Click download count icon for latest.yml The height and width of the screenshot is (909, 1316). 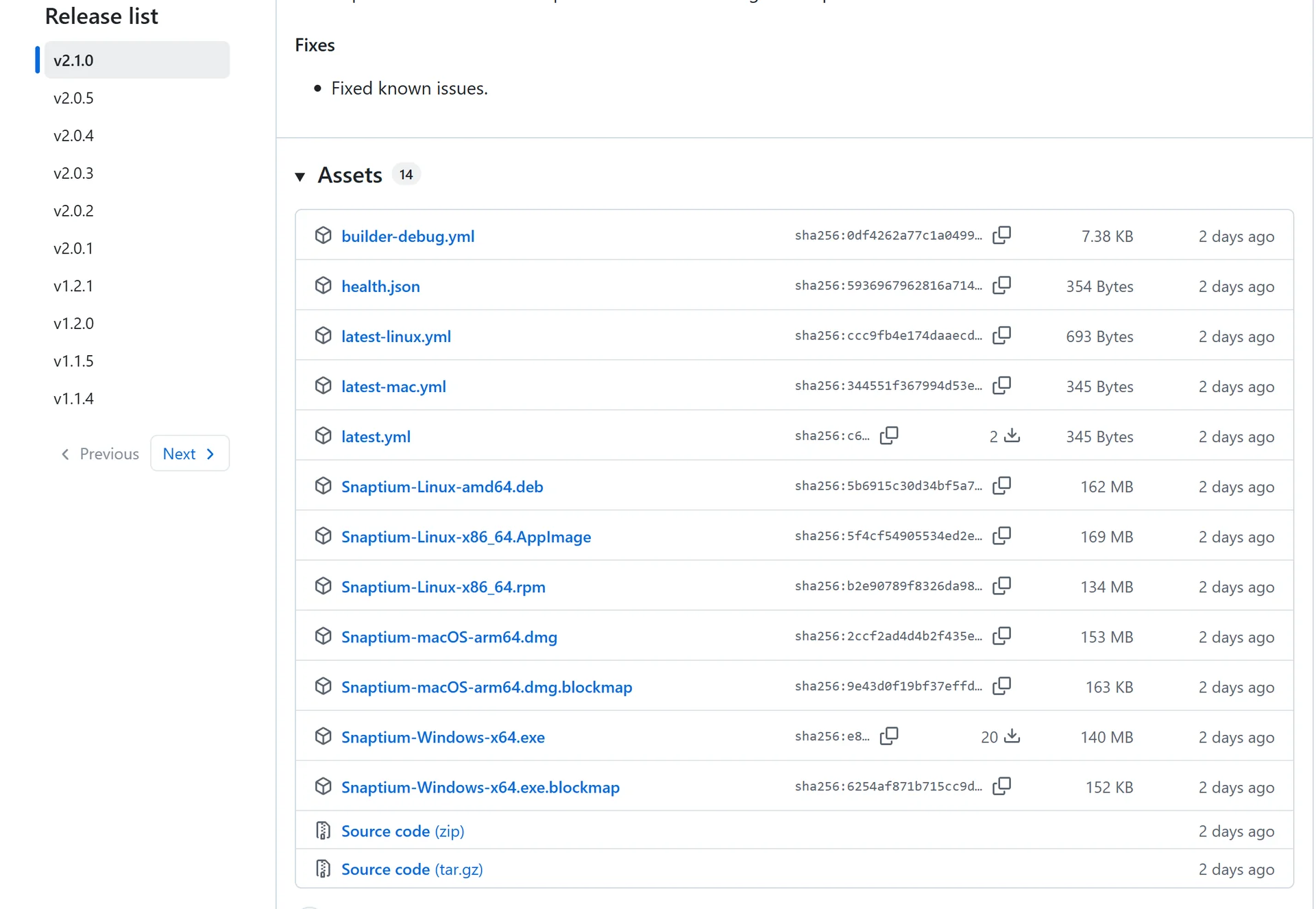coord(1012,435)
